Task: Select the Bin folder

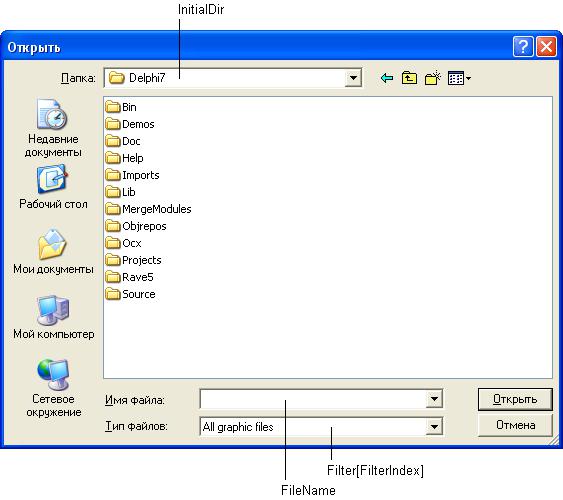Action: [121, 107]
